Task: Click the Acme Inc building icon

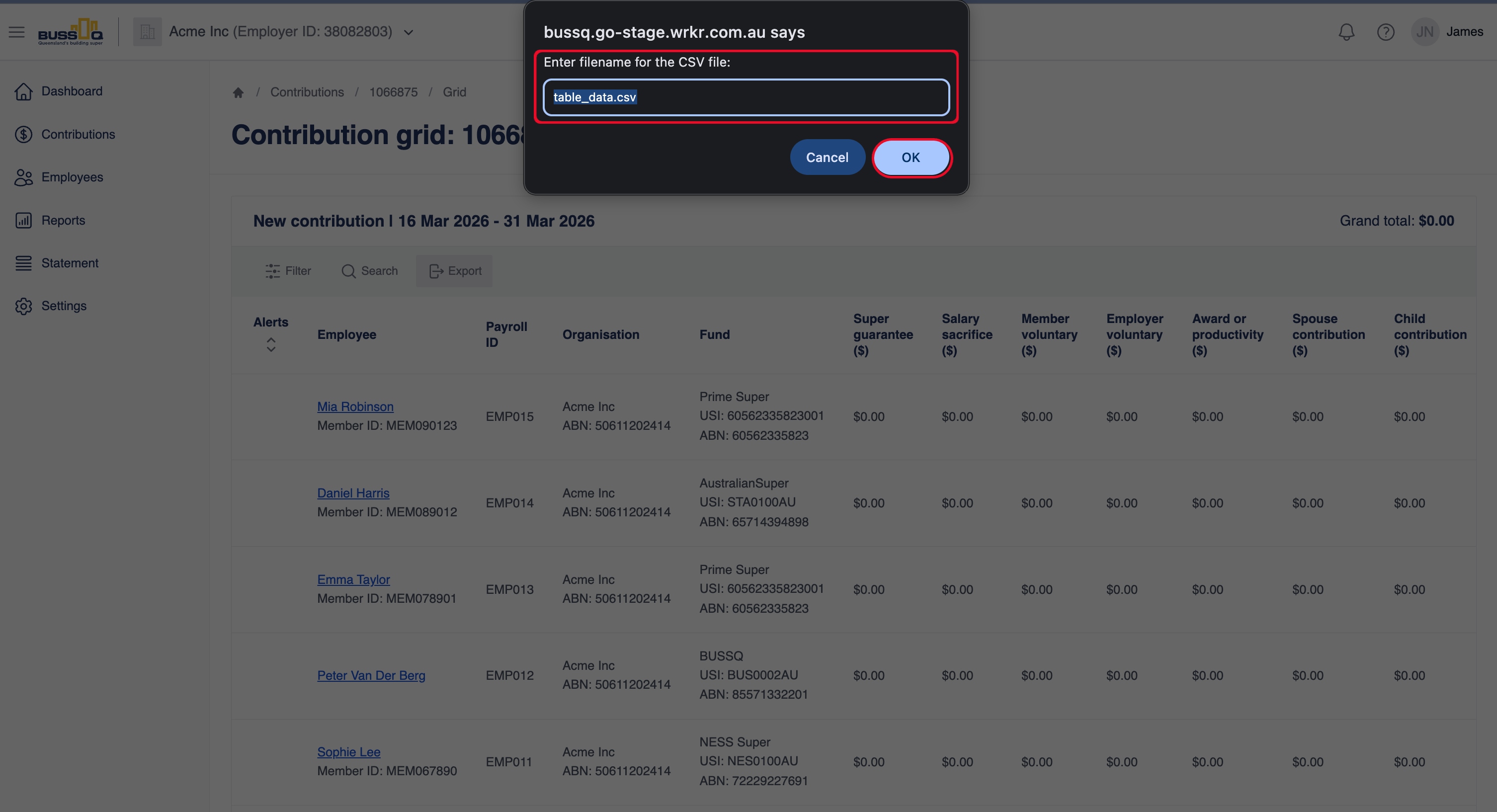Action: 148,32
